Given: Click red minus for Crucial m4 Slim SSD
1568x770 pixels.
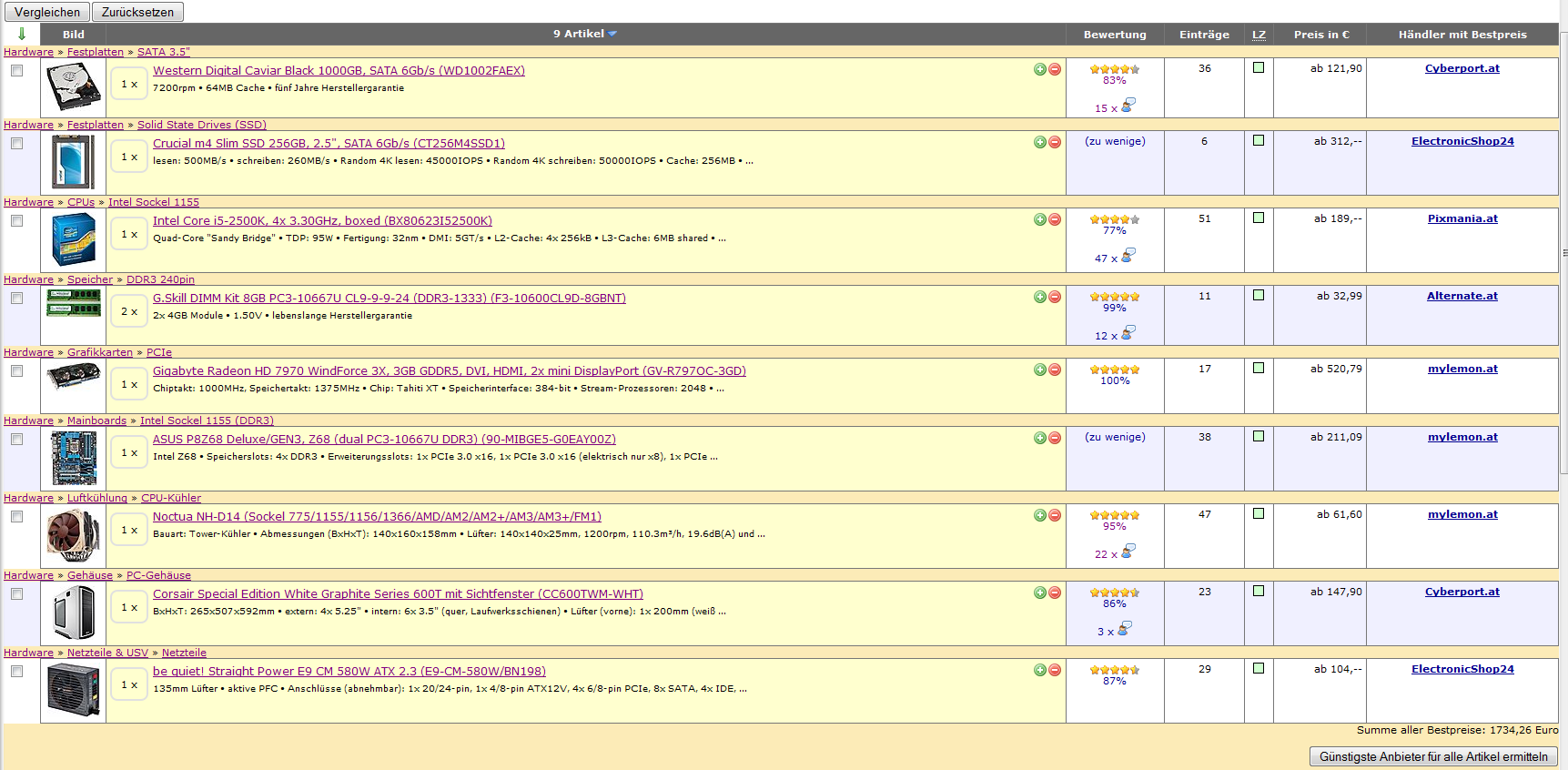Looking at the screenshot, I should 1055,142.
